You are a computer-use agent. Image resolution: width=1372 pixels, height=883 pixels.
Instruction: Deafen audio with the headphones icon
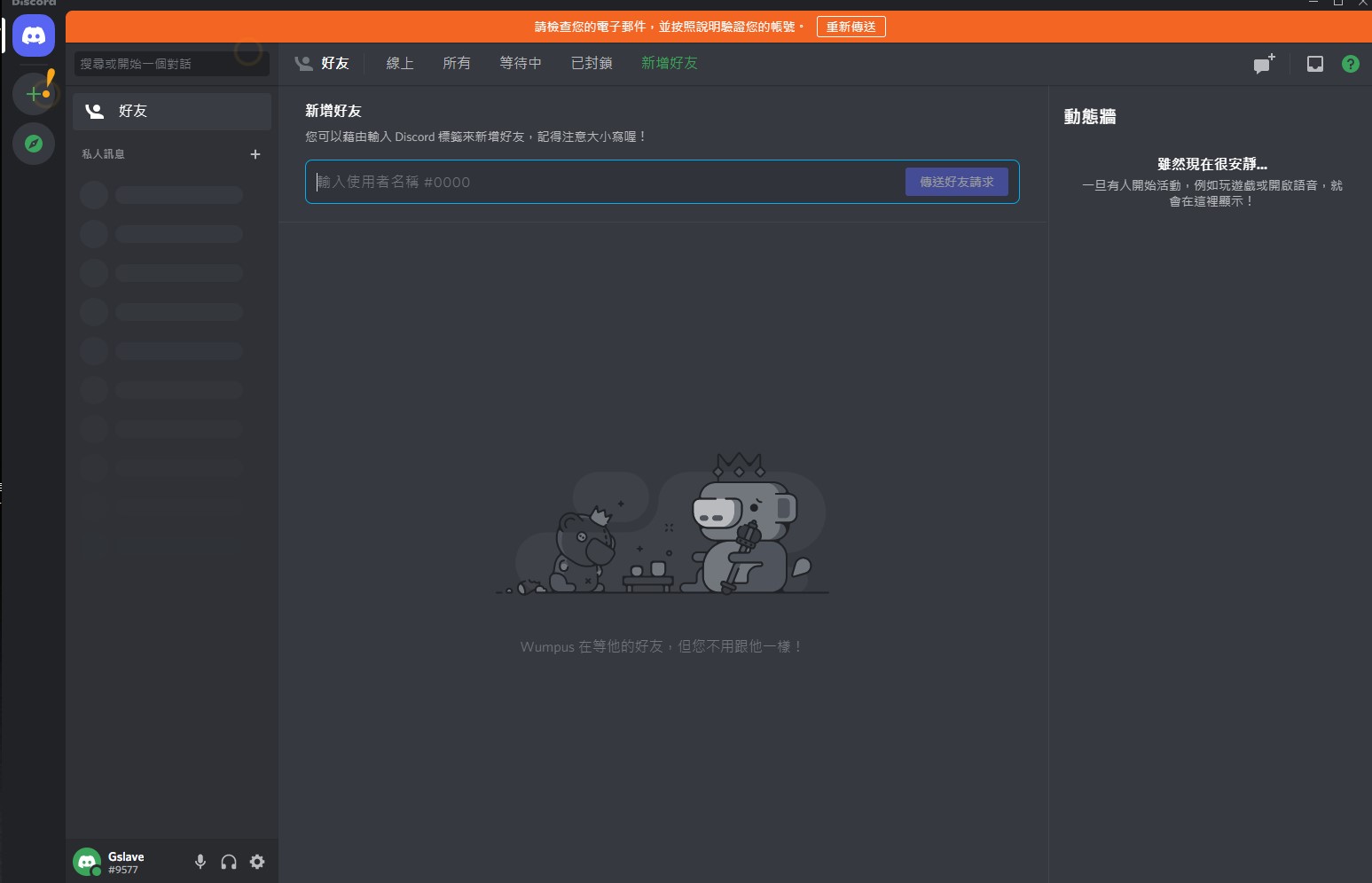tap(228, 861)
